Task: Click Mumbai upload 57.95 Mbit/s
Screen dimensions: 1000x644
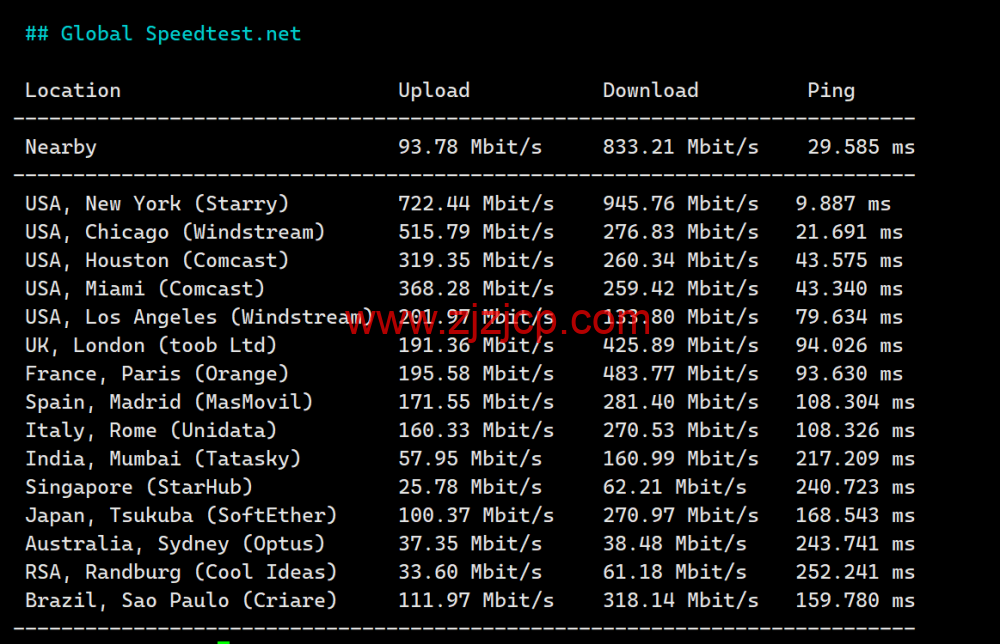Action: (470, 459)
